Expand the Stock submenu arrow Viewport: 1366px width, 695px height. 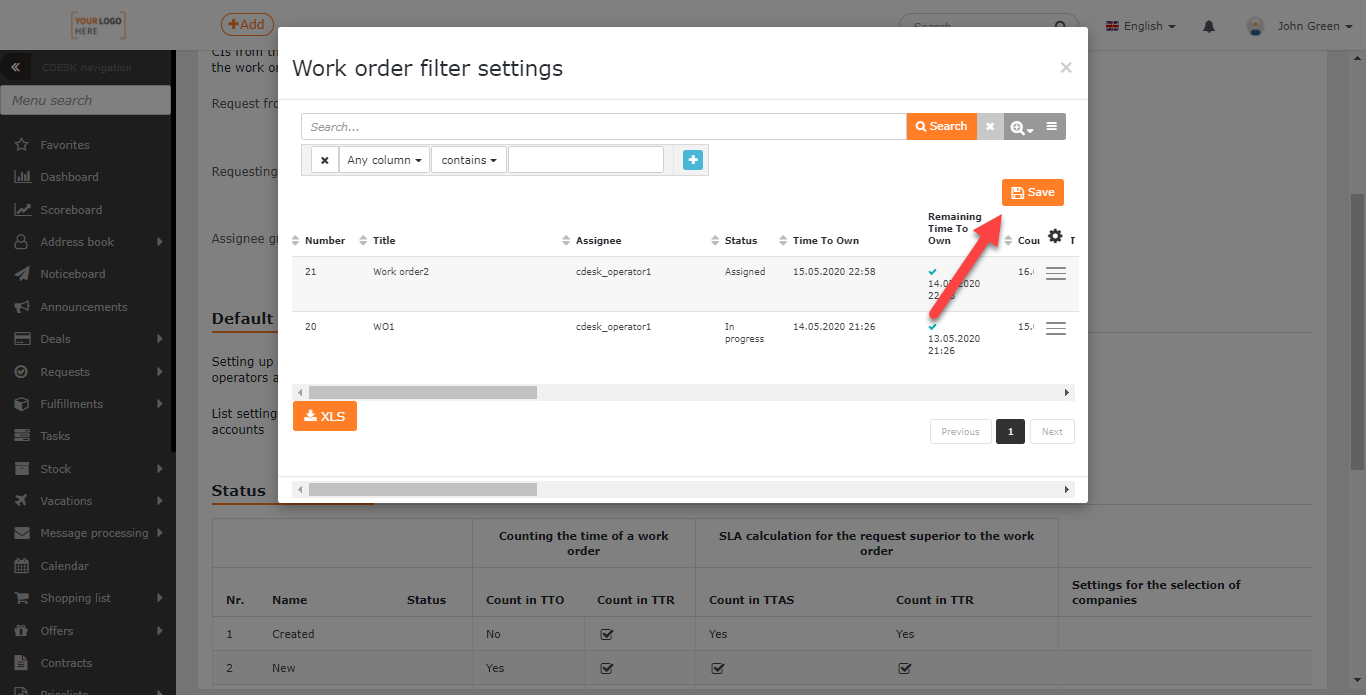point(160,469)
